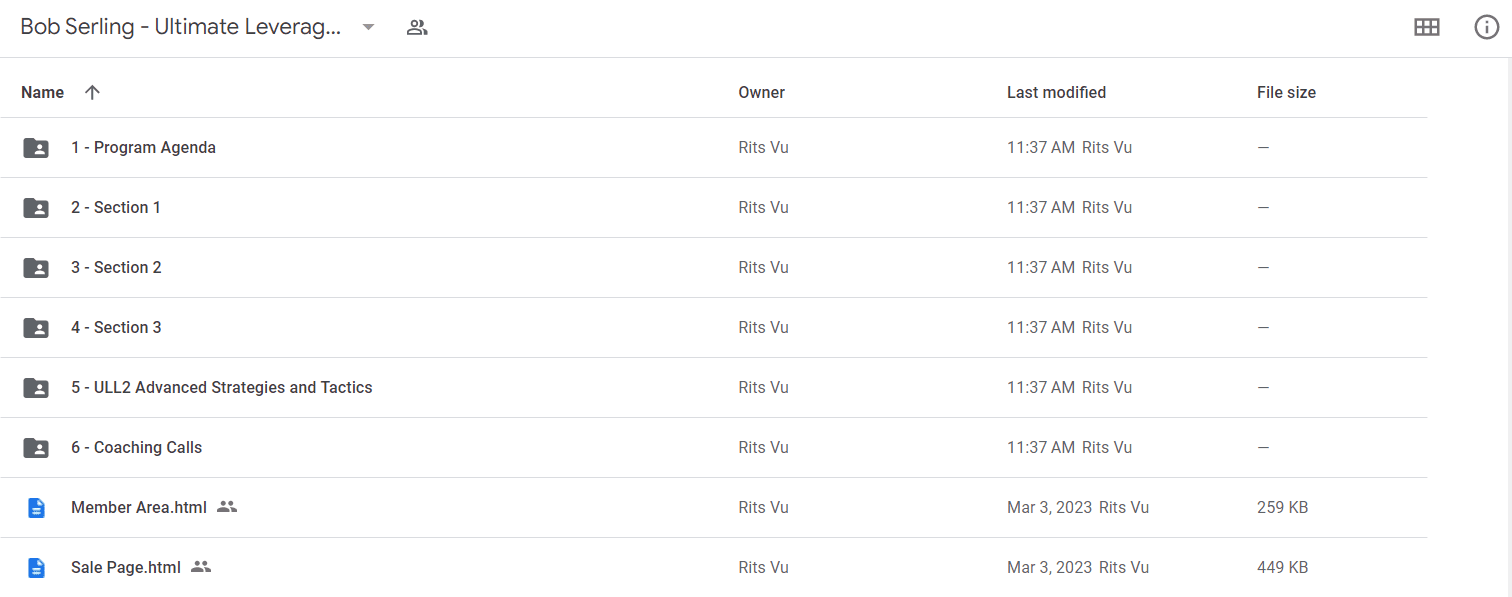Sort files by the Name column header
1512x597 pixels.
42,92
